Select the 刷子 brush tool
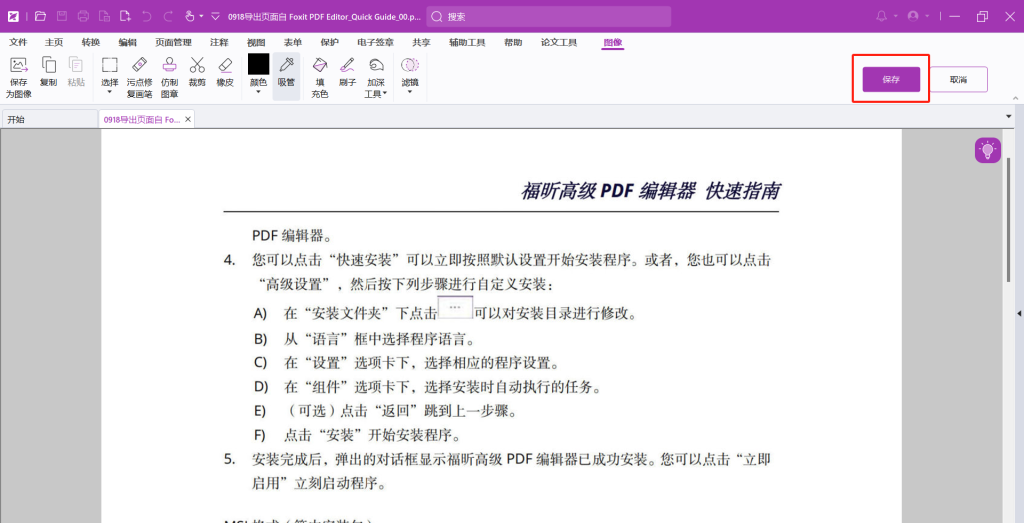Screen dimensions: 1024x523 point(347,72)
